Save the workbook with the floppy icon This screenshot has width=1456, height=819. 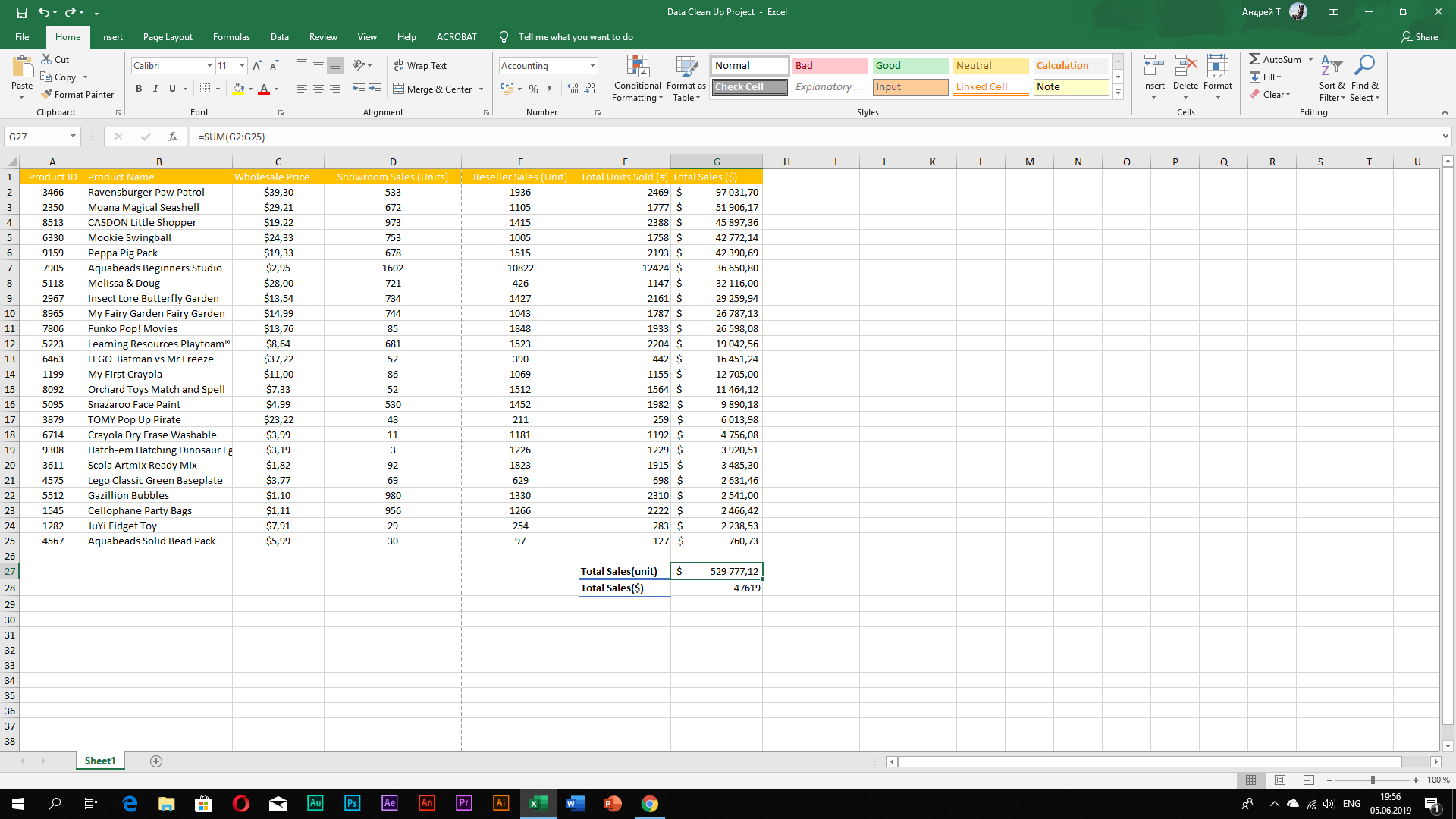[x=21, y=12]
